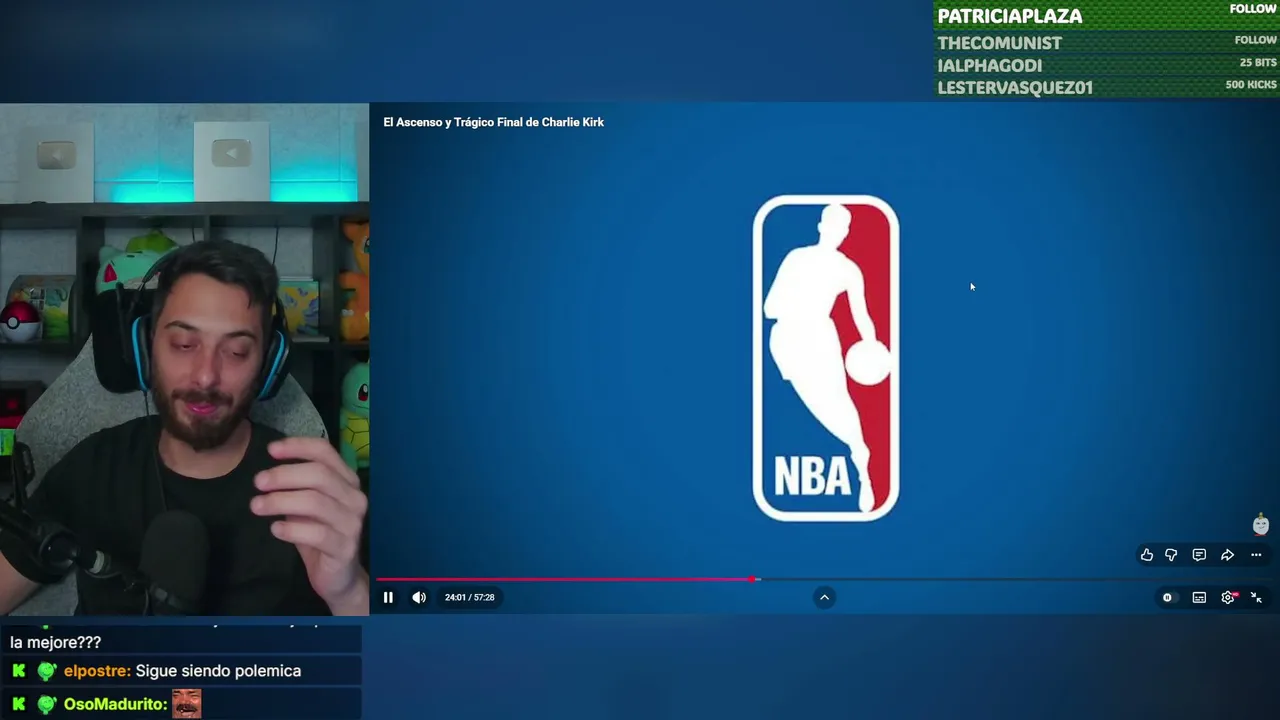
Task: Click Kick logo beside OsoMadurito message
Action: tap(19, 704)
